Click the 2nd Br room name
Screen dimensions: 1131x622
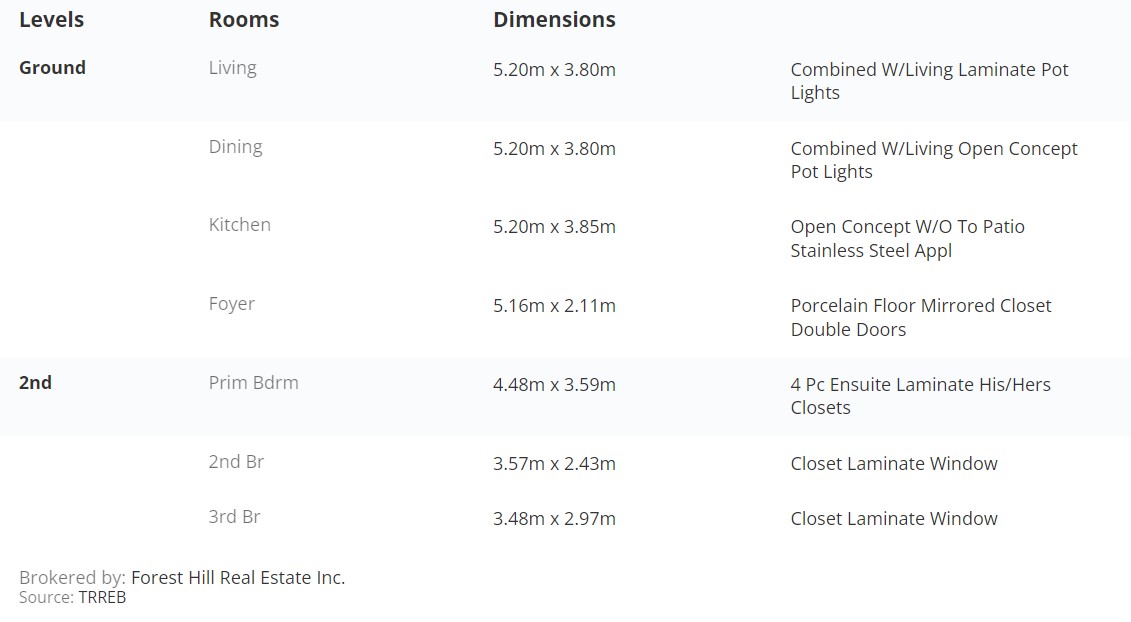tap(236, 462)
